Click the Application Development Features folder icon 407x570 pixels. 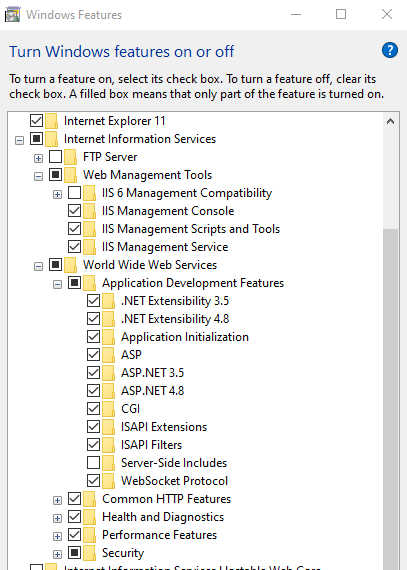coord(89,283)
